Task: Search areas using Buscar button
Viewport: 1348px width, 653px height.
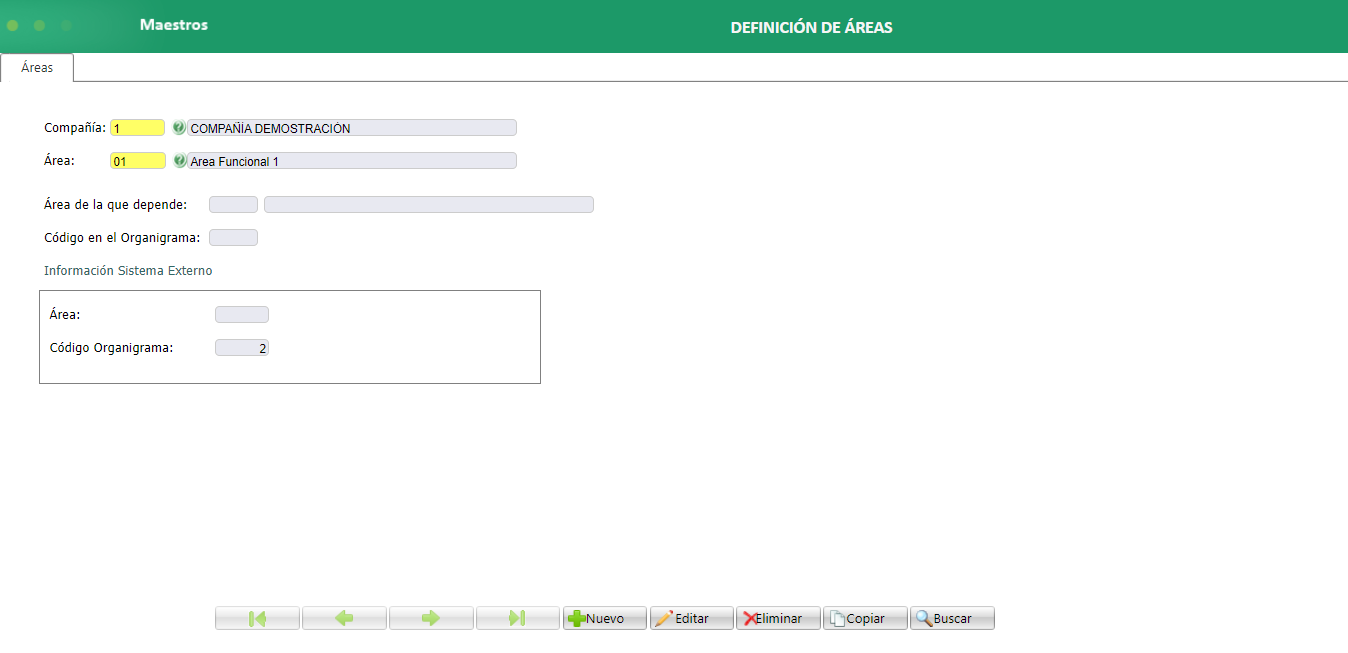Action: (x=953, y=618)
